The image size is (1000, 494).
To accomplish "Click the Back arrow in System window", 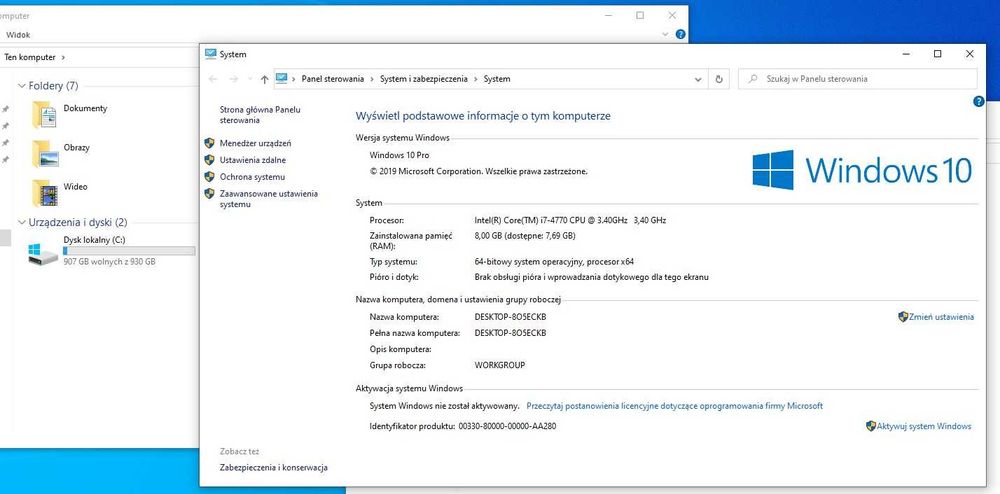I will (x=213, y=79).
